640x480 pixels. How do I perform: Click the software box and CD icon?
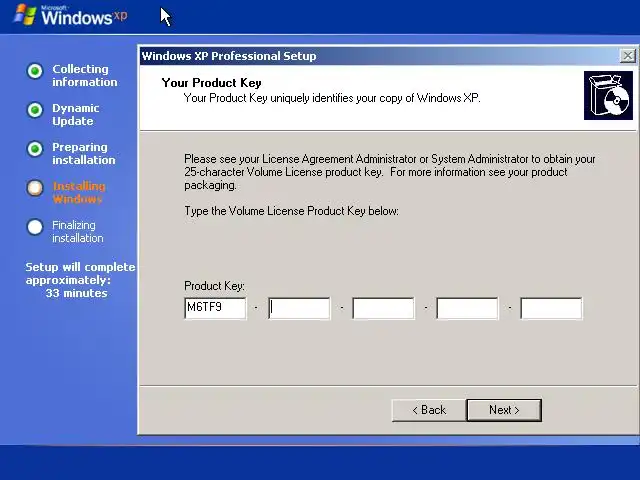[x=608, y=96]
